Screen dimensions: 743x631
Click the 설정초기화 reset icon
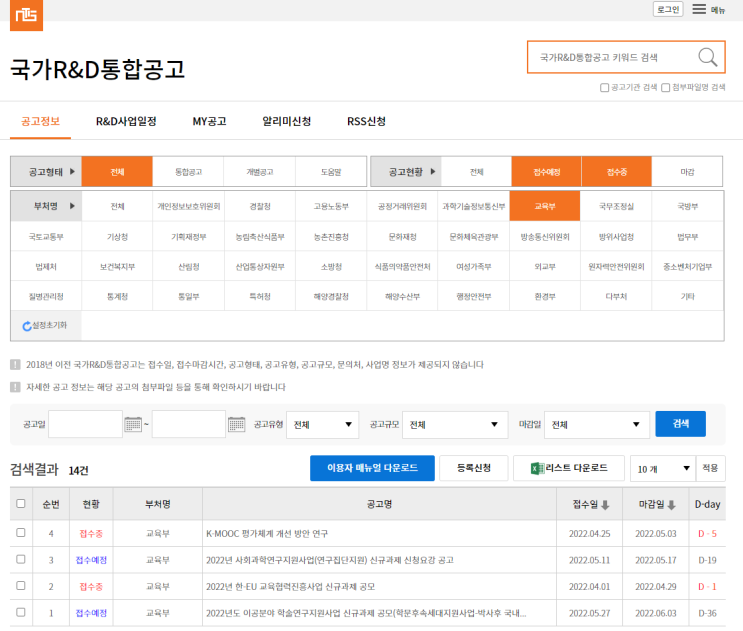pos(27,326)
